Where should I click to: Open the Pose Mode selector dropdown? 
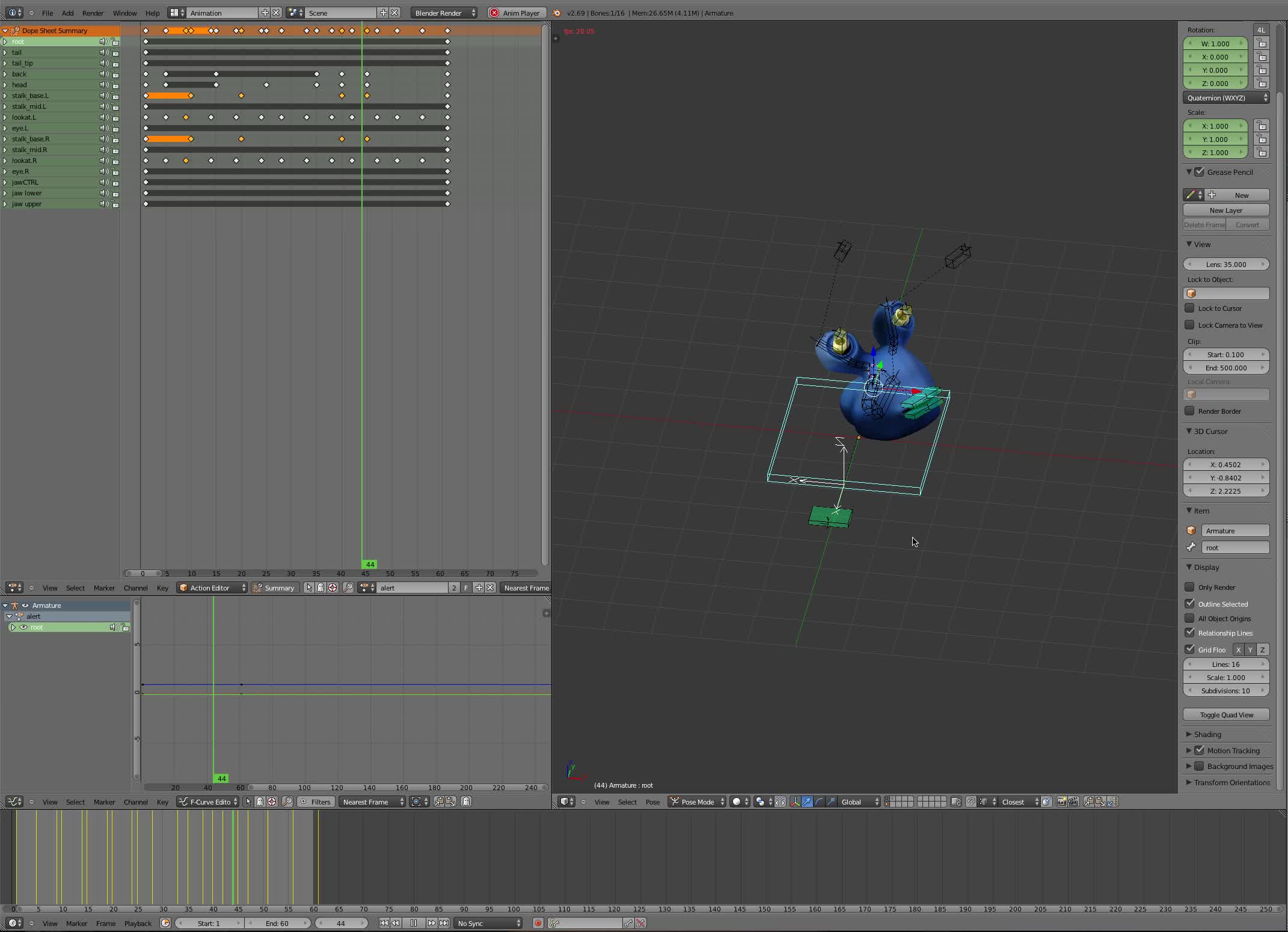(x=698, y=802)
